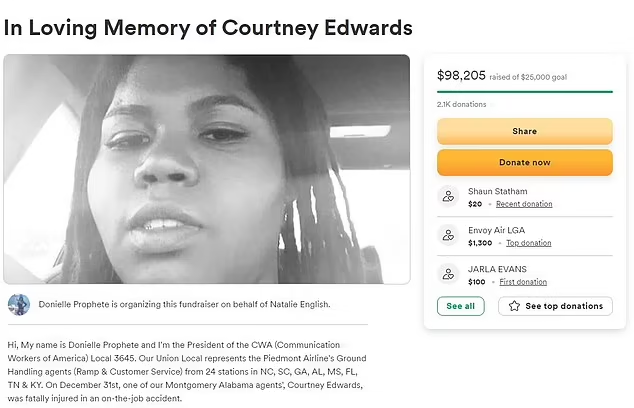Open the Top donation link
The width and height of the screenshot is (634, 408).
(x=528, y=243)
